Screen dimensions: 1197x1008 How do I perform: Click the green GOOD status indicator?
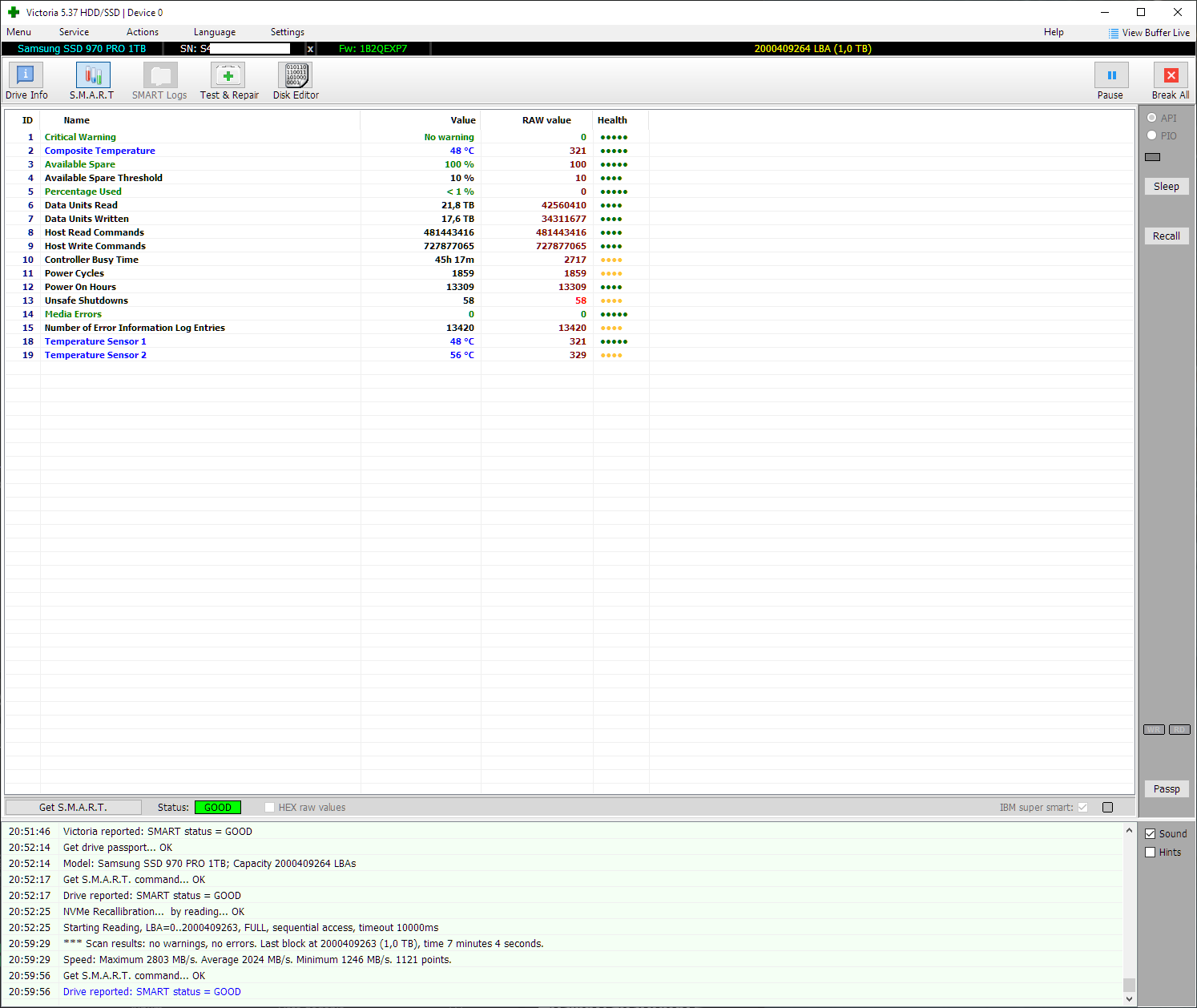pos(218,807)
